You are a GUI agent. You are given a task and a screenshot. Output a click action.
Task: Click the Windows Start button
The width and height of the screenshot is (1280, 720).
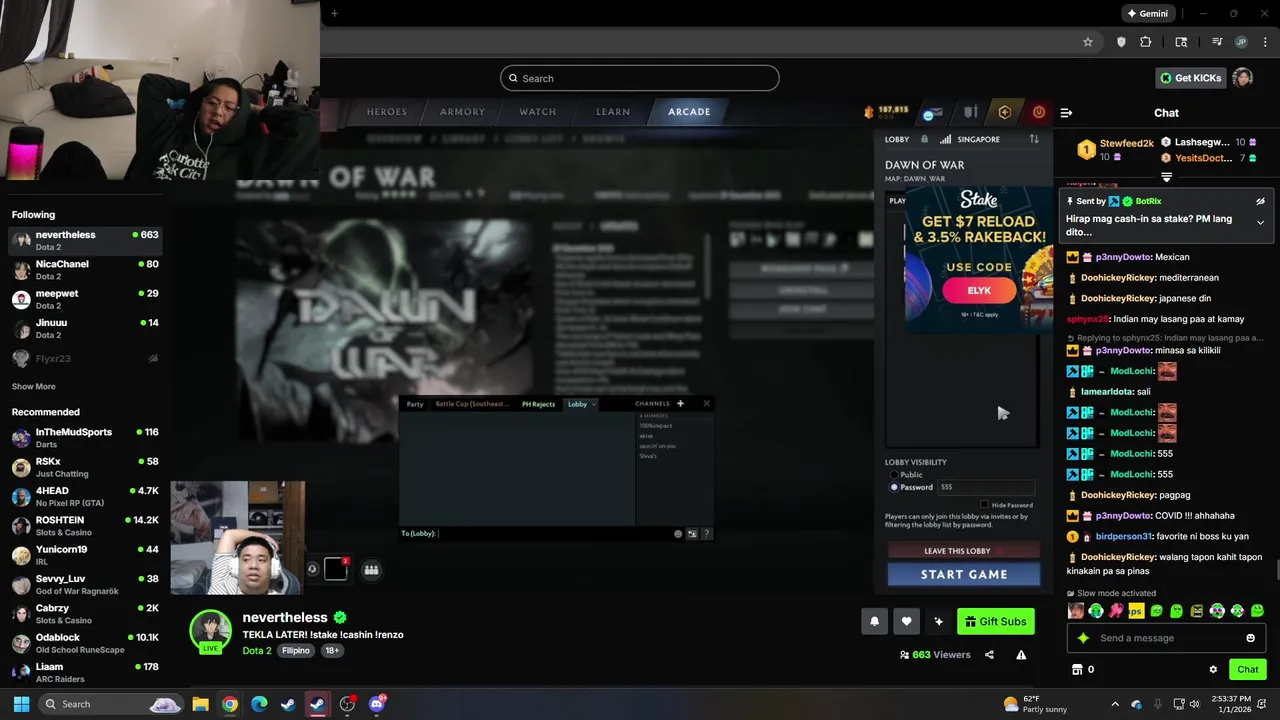coord(21,704)
